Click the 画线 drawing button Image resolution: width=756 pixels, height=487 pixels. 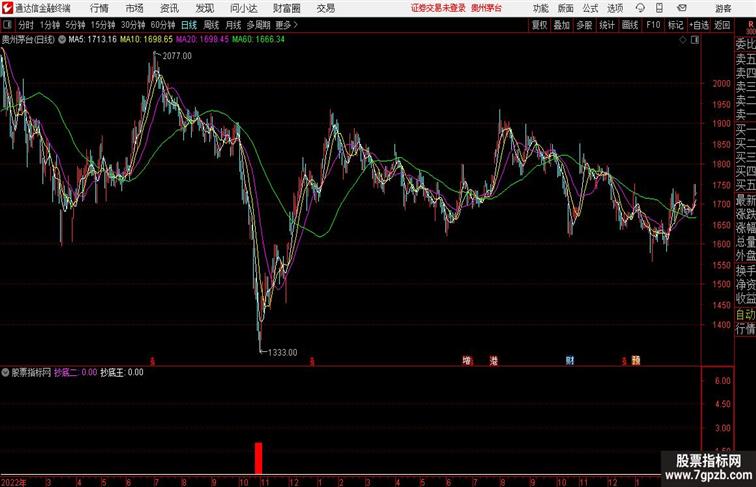(630, 25)
